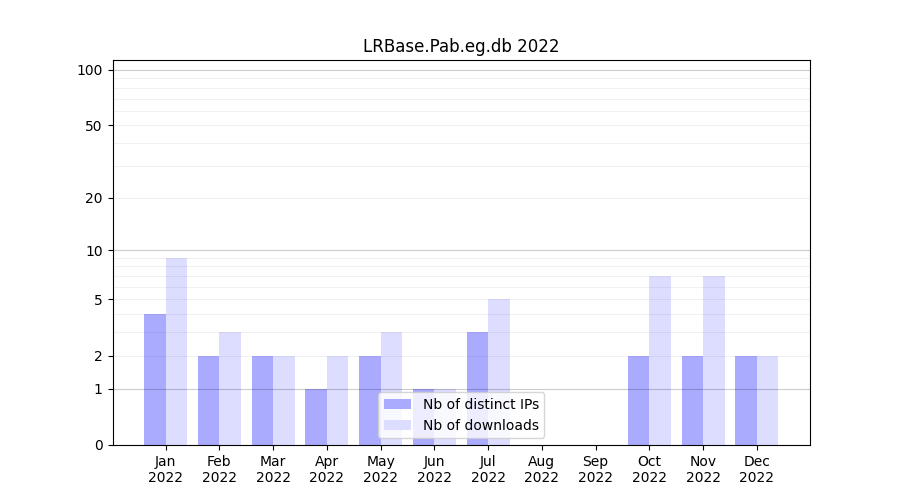This screenshot has height=500, width=900.
Task: Select the '50' y-axis tick label
Action: pos(94,126)
